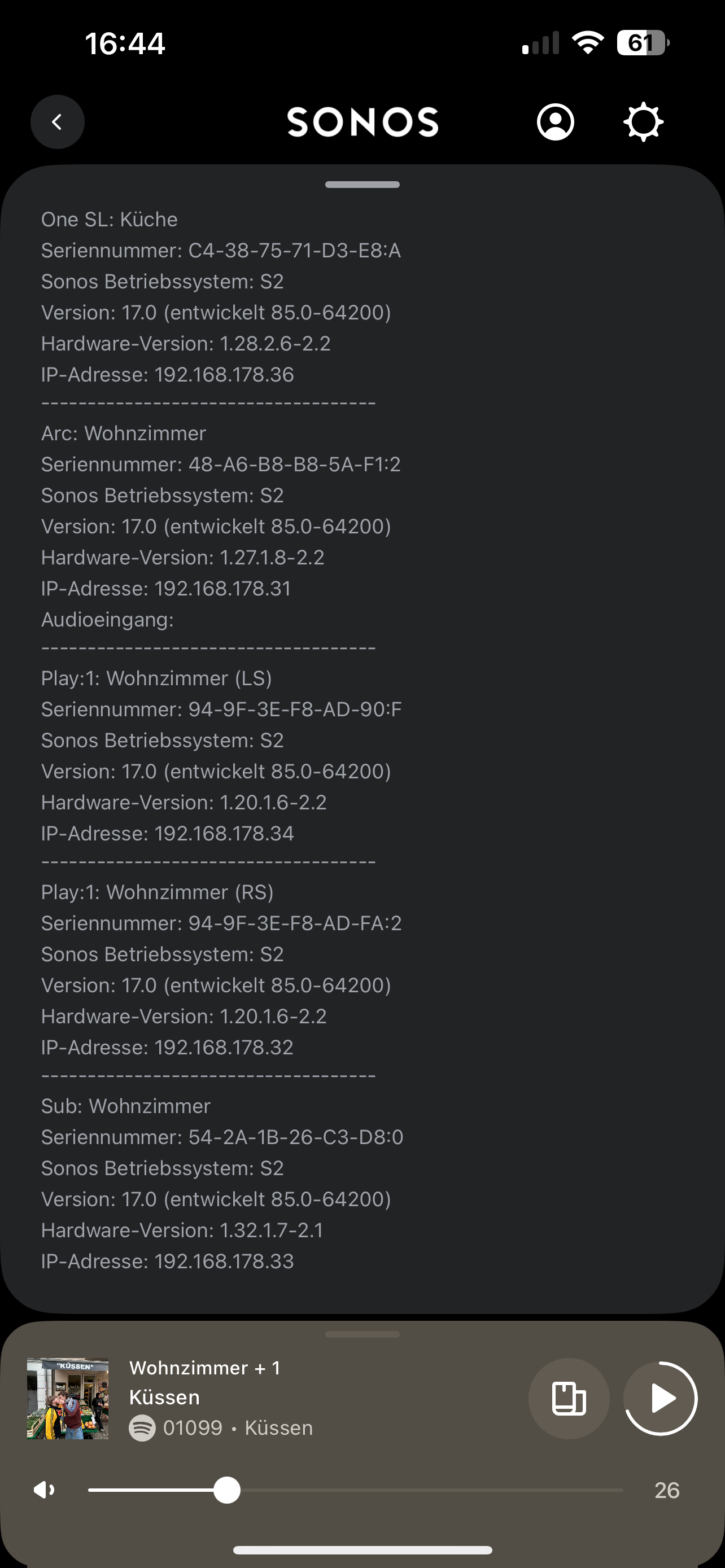Tap the sheet drag handle at top

tap(362, 185)
